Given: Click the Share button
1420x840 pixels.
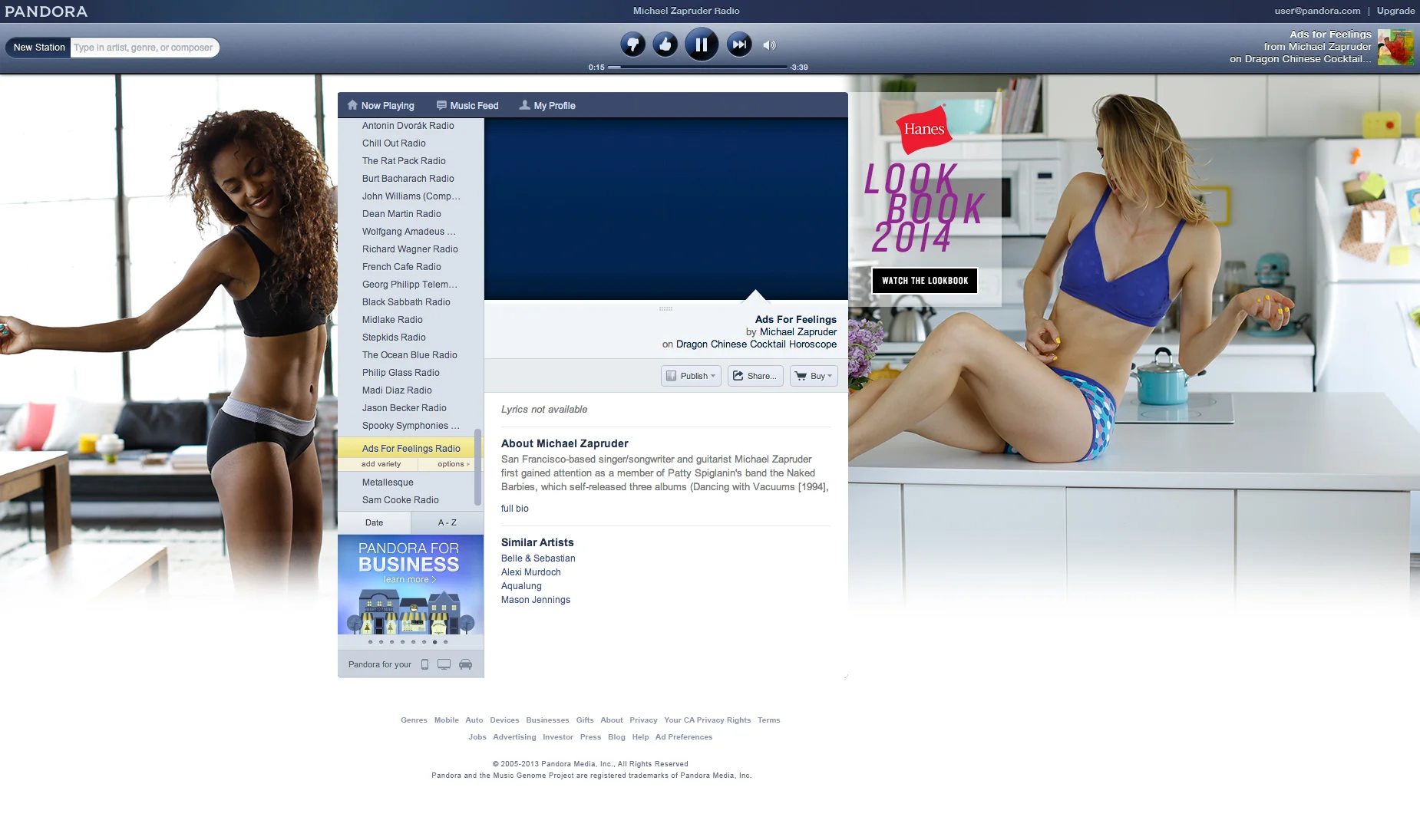Looking at the screenshot, I should [x=755, y=376].
